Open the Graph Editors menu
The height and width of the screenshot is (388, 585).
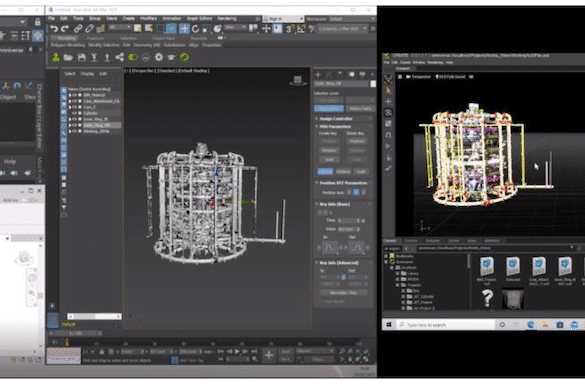(199, 18)
